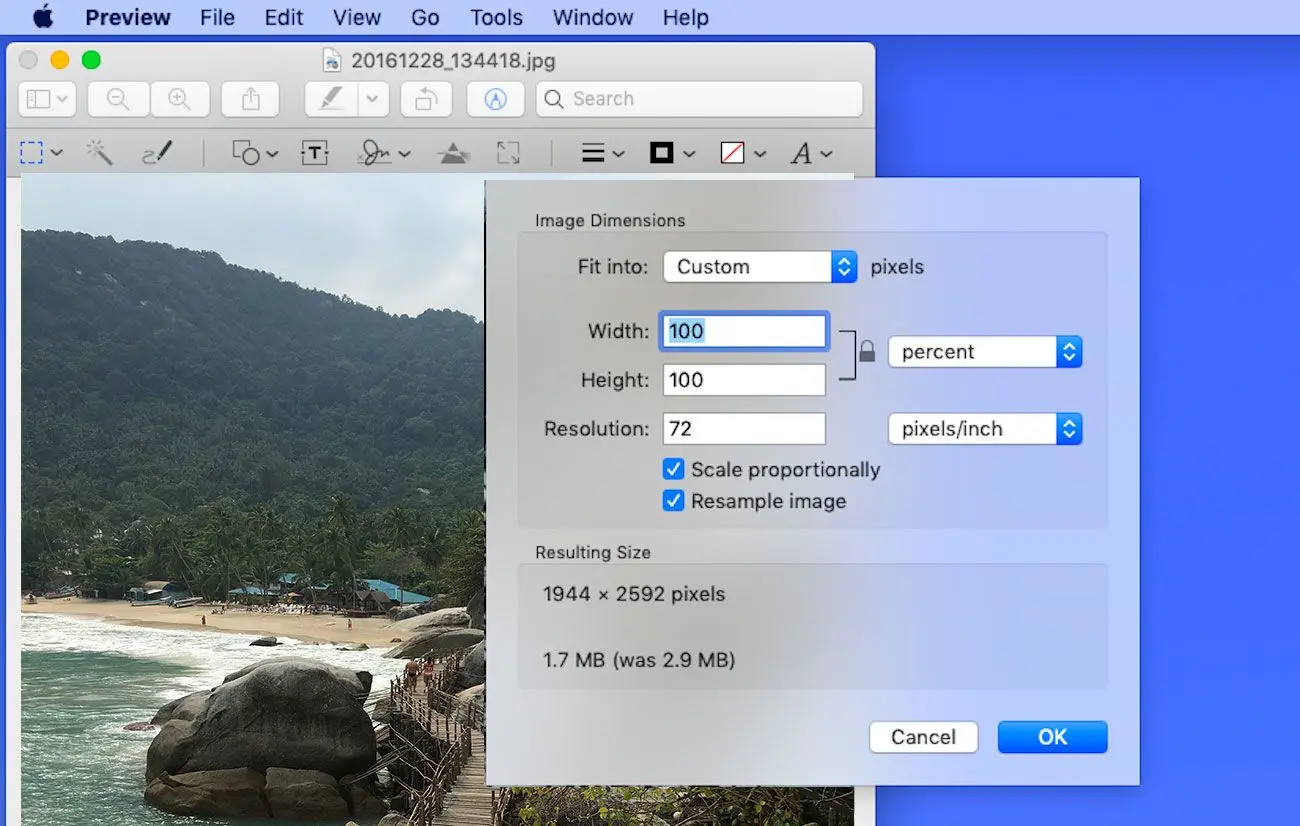
Task: Uncheck Resample image checkbox
Action: [674, 501]
